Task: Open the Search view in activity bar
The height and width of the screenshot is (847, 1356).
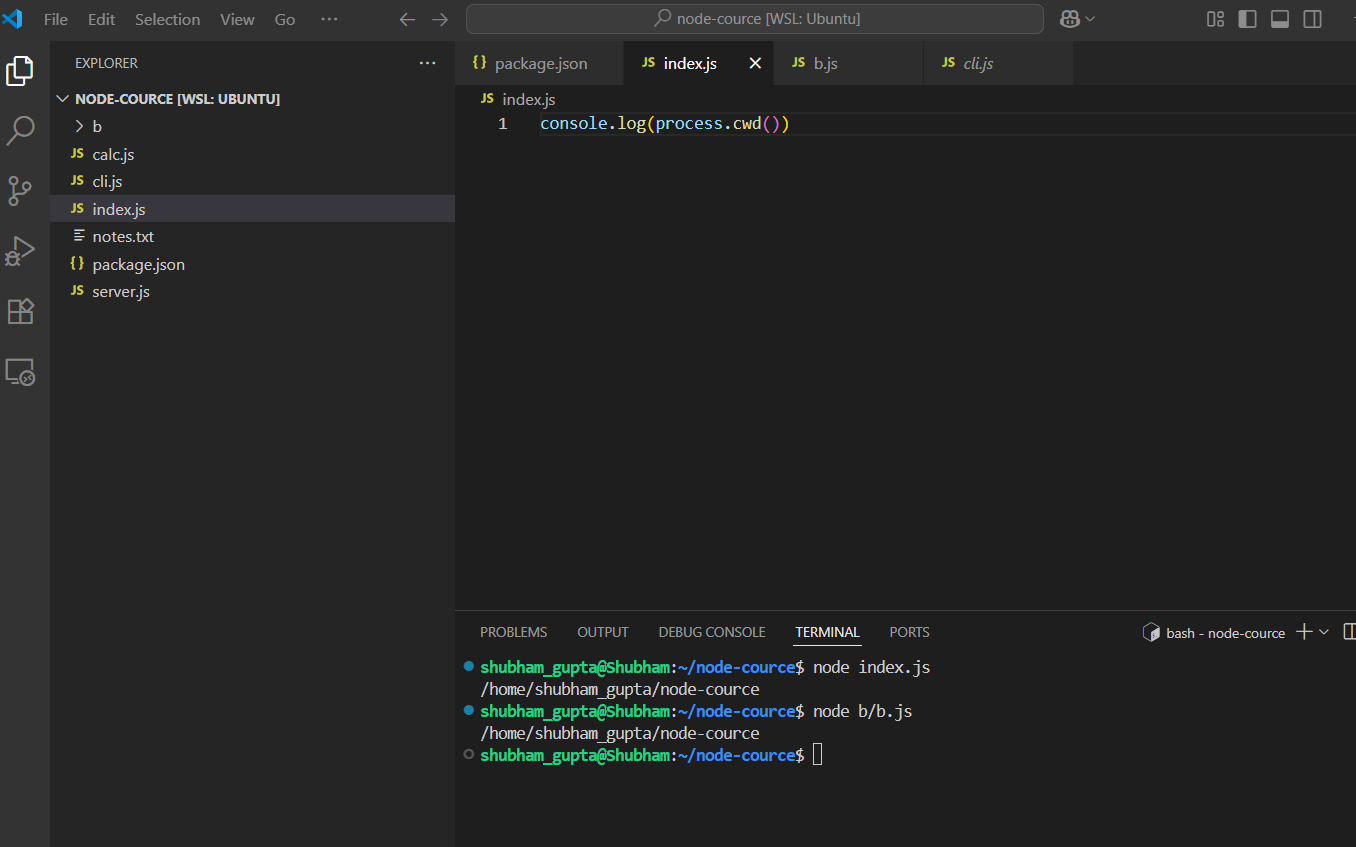Action: click(21, 130)
